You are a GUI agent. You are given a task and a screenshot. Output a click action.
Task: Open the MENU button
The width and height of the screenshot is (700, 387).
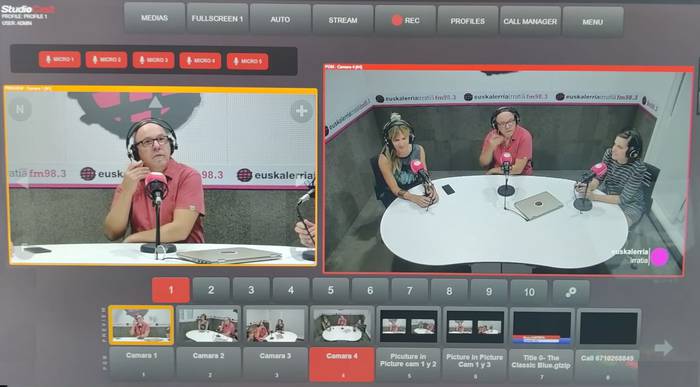click(593, 21)
